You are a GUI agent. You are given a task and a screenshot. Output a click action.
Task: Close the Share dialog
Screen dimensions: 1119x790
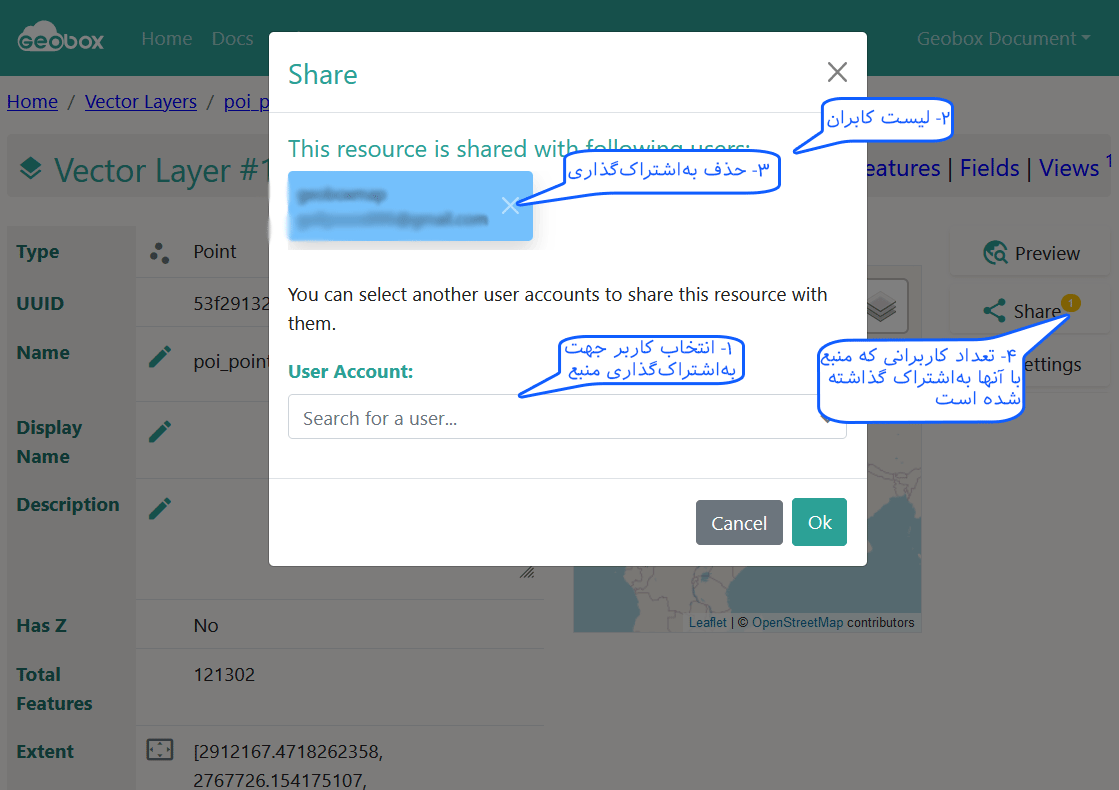click(x=837, y=71)
